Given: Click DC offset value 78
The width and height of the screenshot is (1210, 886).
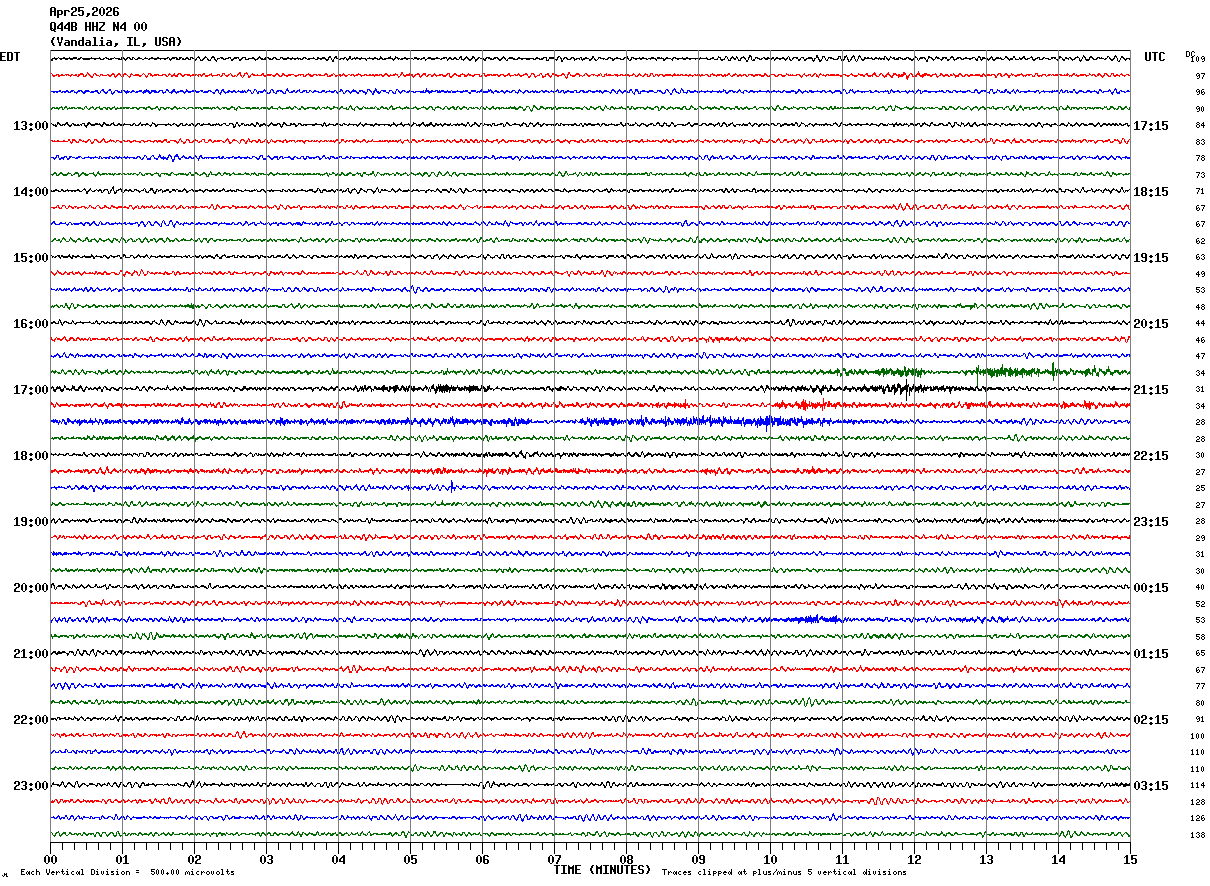Looking at the screenshot, I should tap(1200, 159).
